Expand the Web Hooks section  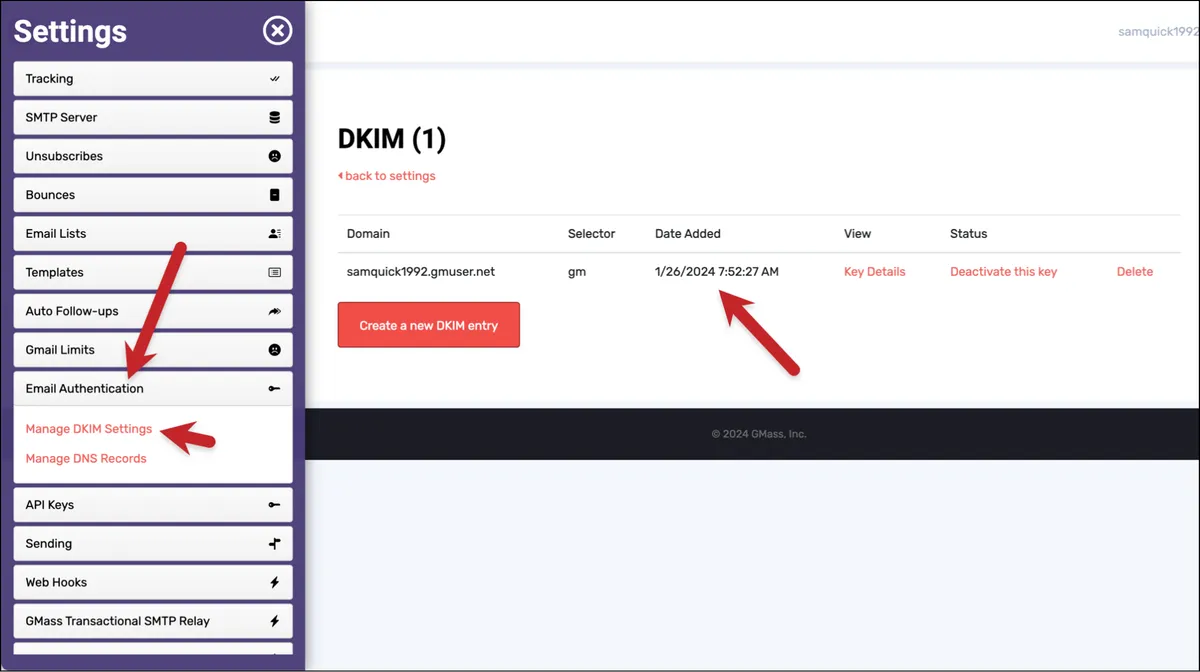tap(153, 583)
